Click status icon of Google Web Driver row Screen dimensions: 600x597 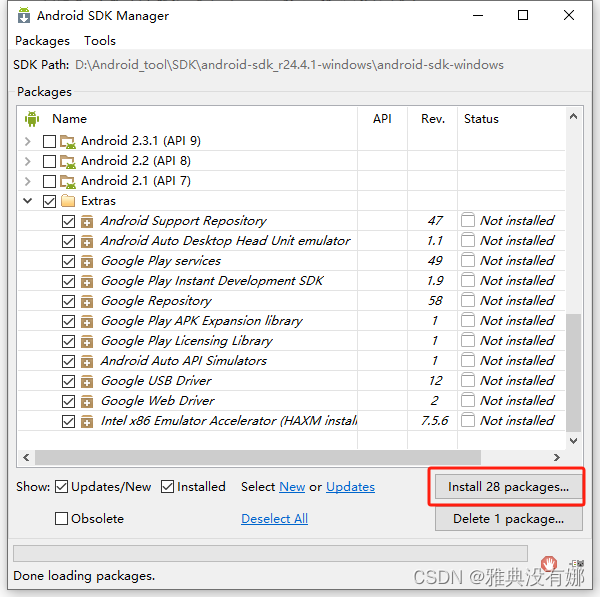(x=468, y=400)
